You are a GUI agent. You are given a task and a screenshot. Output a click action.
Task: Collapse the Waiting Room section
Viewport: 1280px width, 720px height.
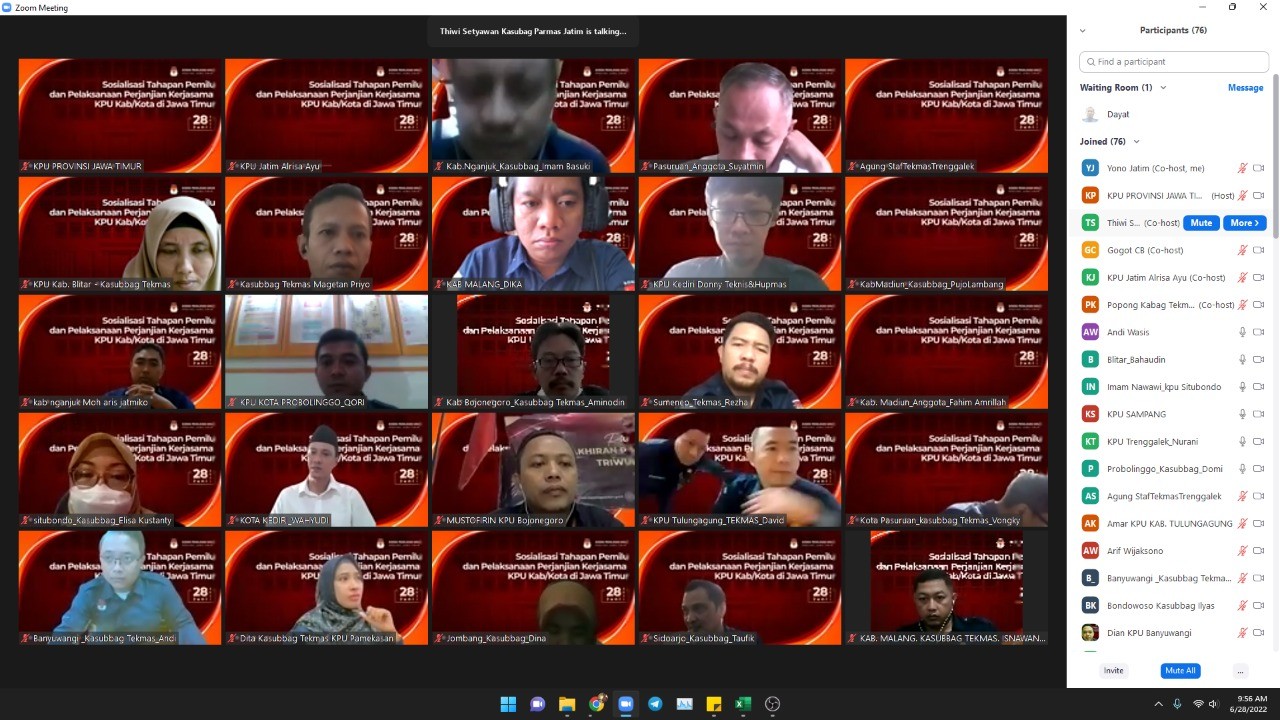pos(1163,88)
